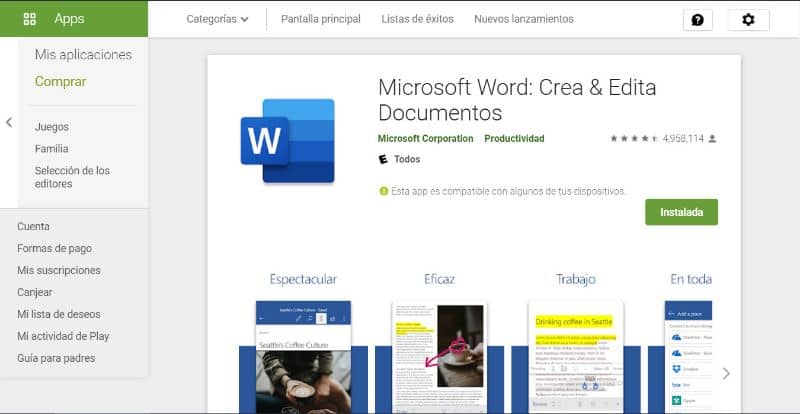Click the Todos rating text
The width and height of the screenshot is (800, 414).
(407, 159)
